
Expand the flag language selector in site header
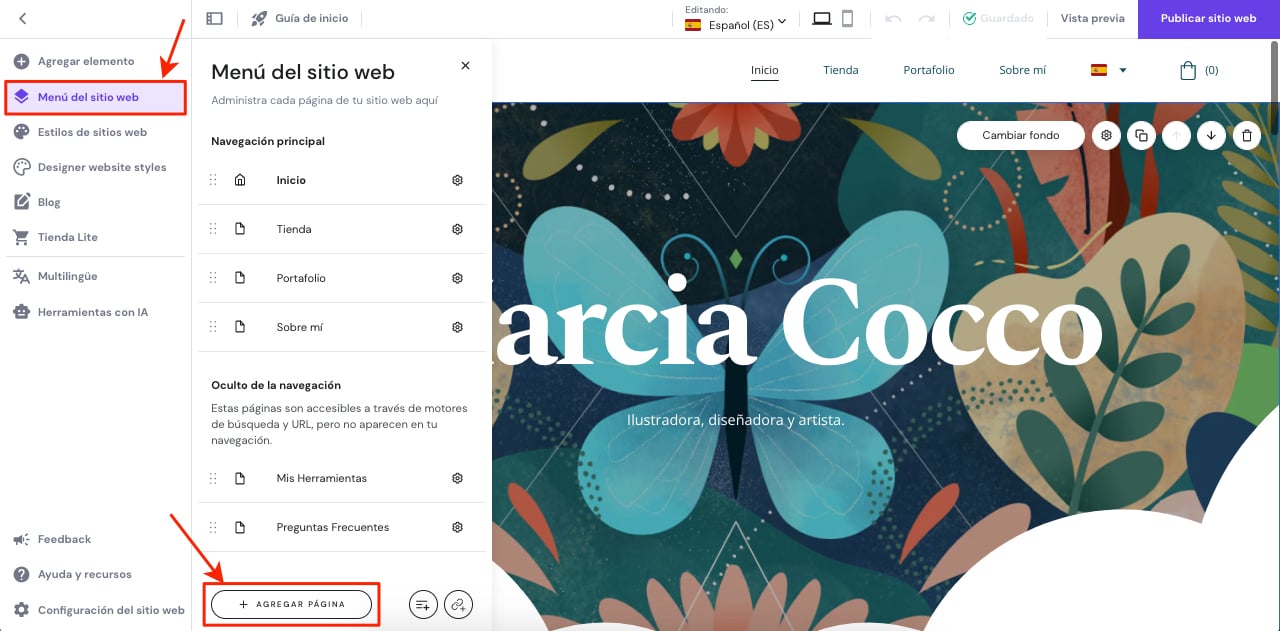(x=1108, y=70)
